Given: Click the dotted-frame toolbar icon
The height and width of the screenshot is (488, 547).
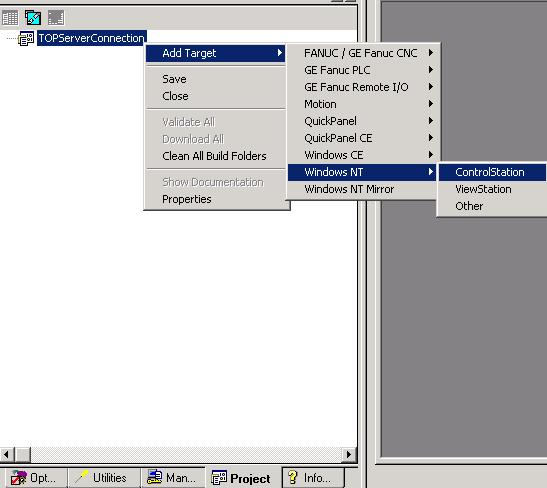Looking at the screenshot, I should click(56, 18).
